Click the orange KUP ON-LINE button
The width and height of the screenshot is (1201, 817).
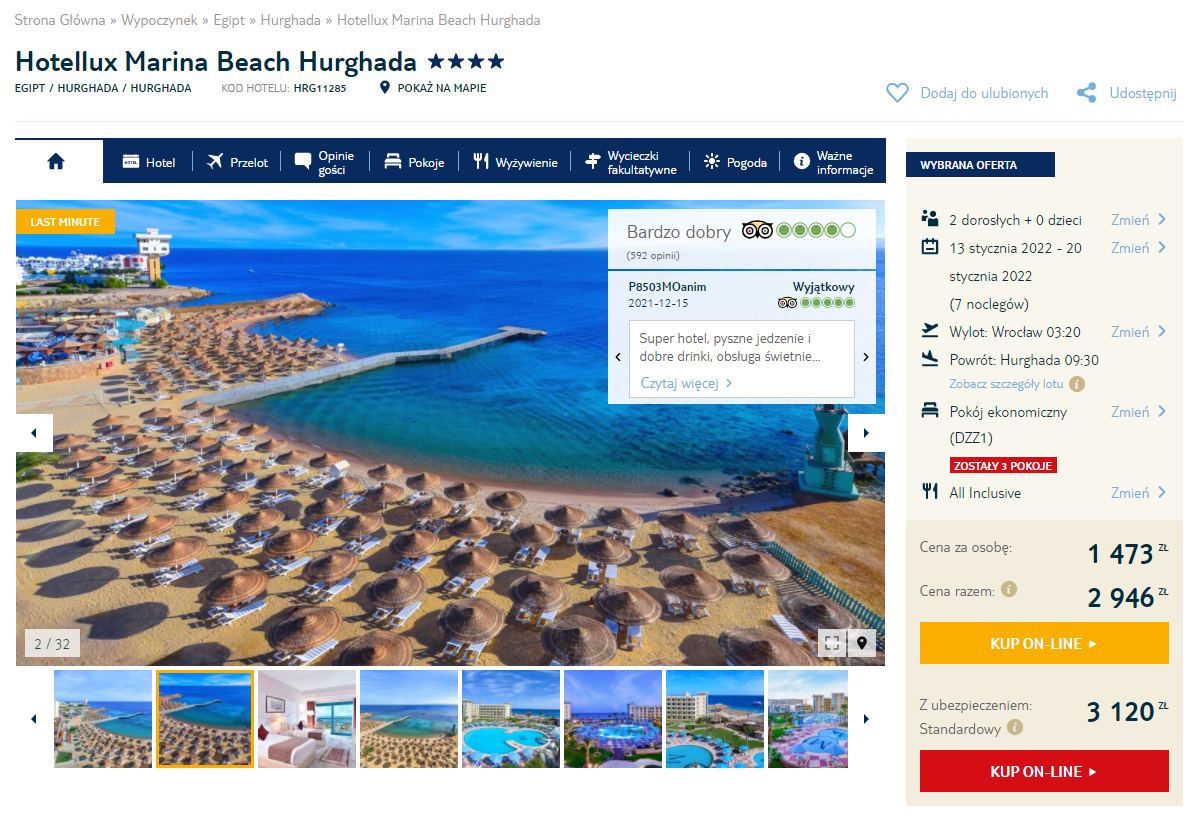point(1044,643)
